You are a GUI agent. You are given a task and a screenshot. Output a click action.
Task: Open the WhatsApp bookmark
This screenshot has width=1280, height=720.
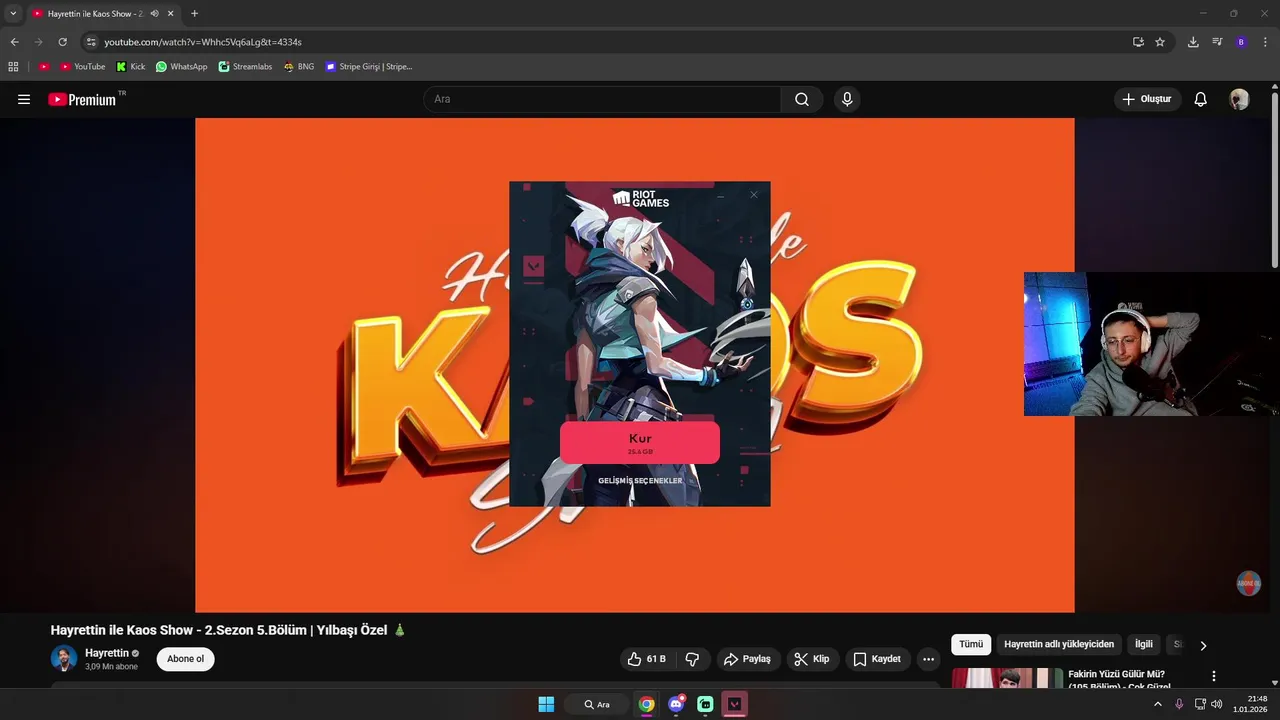pyautogui.click(x=181, y=67)
